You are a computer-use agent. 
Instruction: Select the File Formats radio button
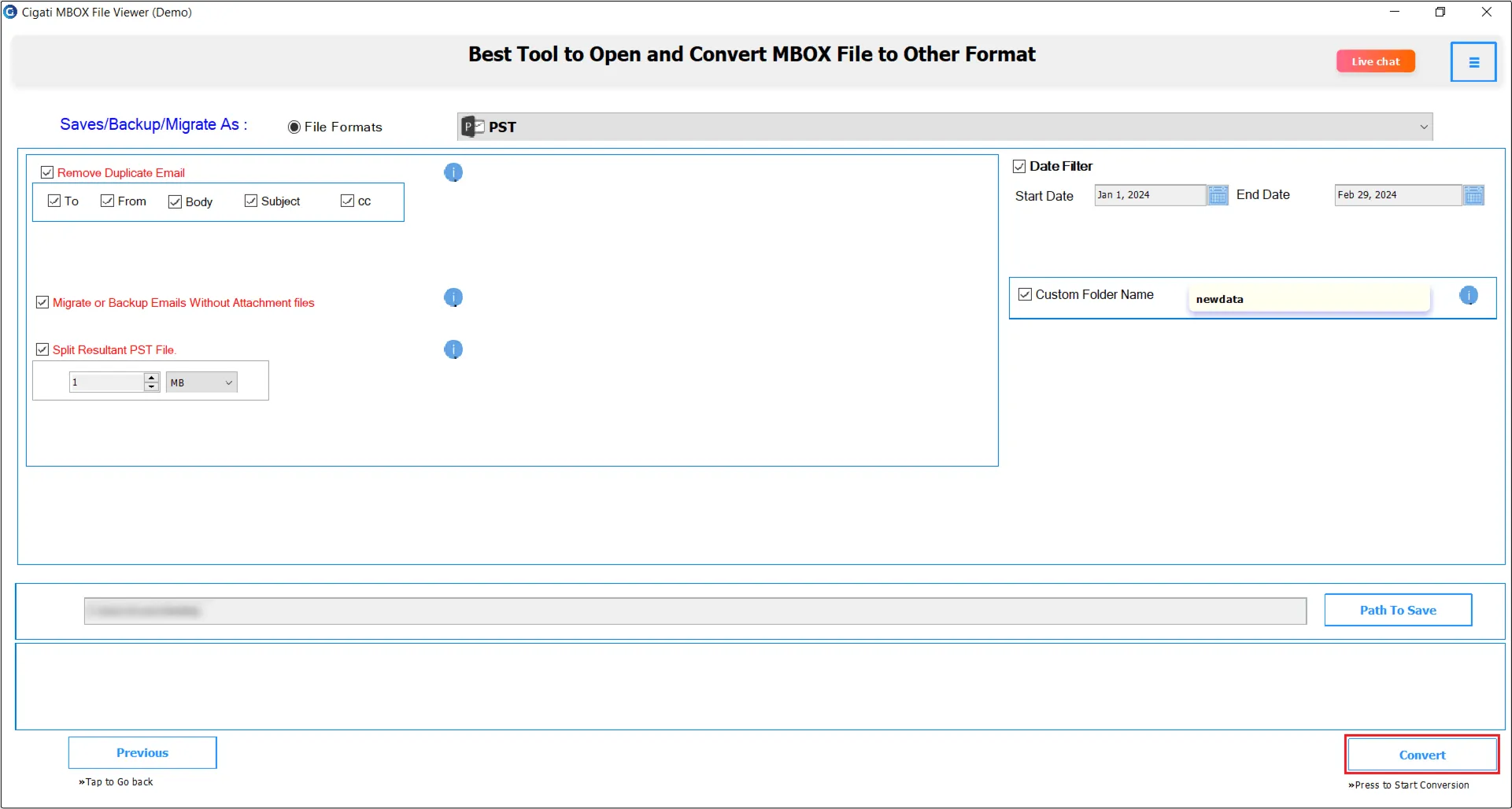pyautogui.click(x=294, y=127)
